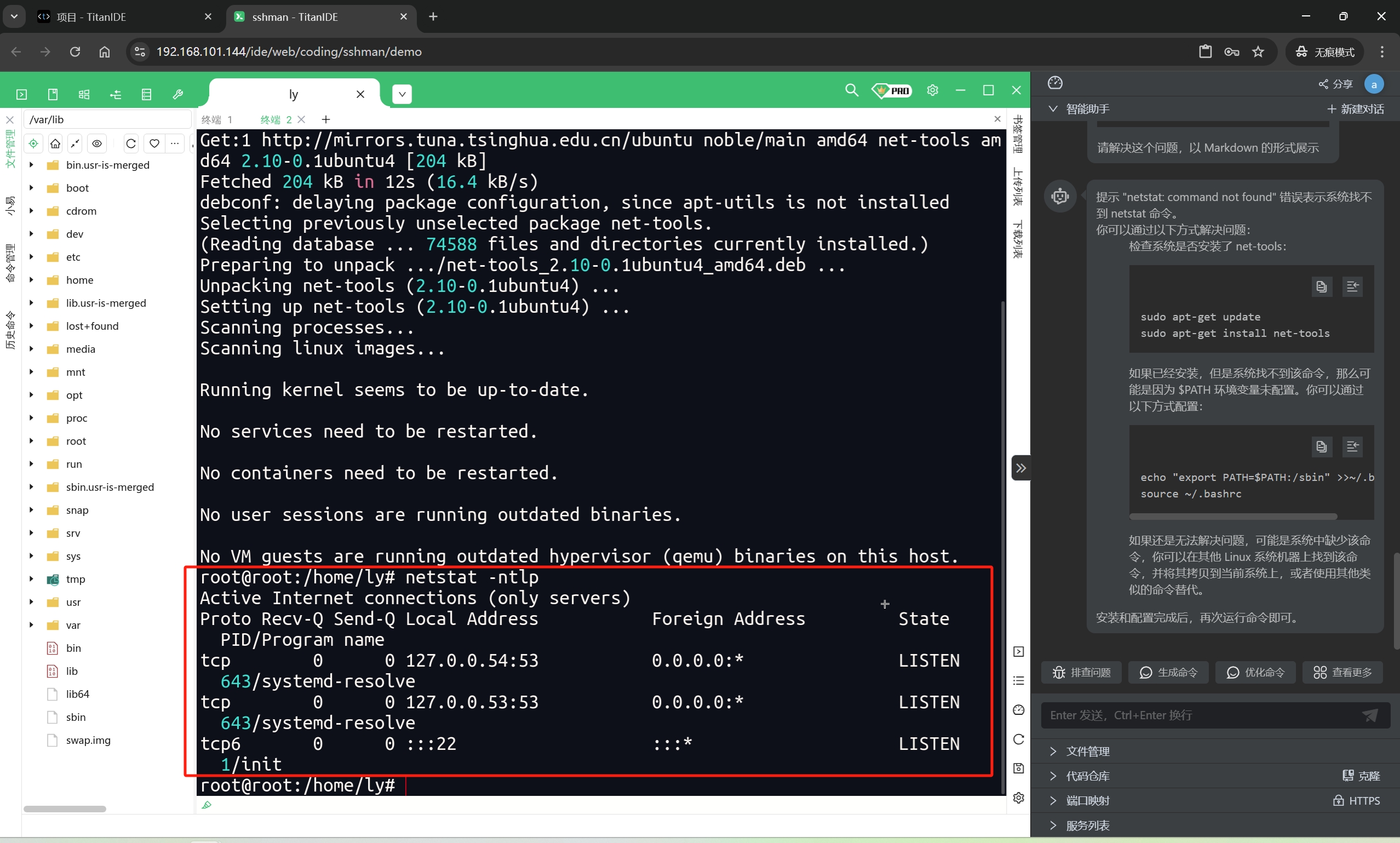Click 生成命令 button
The width and height of the screenshot is (1400, 843).
coord(1168,673)
